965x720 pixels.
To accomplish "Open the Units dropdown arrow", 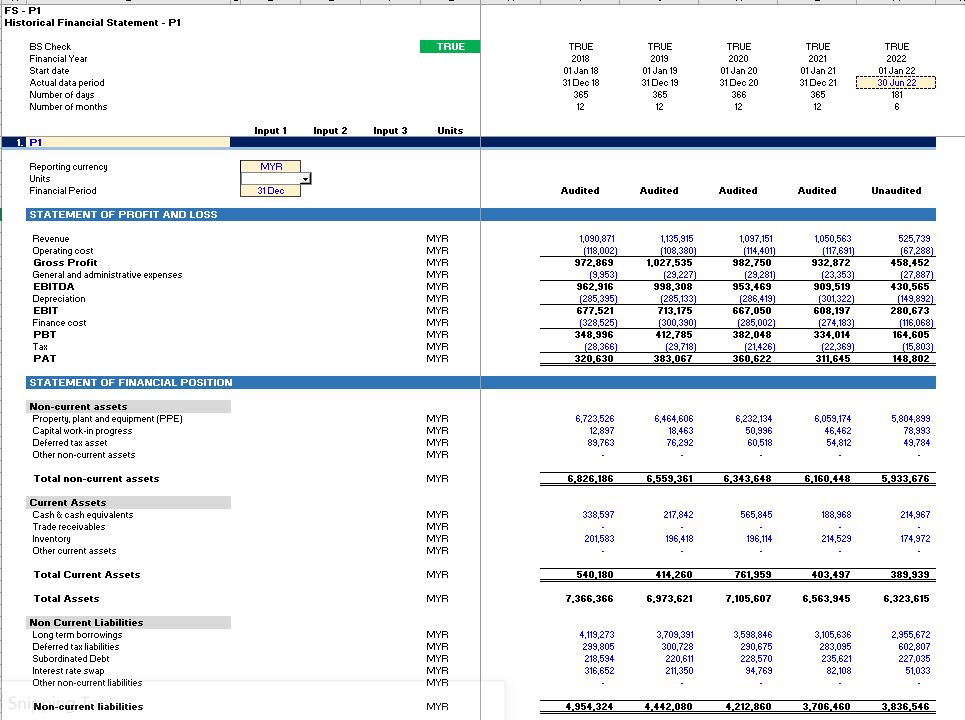I will [306, 178].
